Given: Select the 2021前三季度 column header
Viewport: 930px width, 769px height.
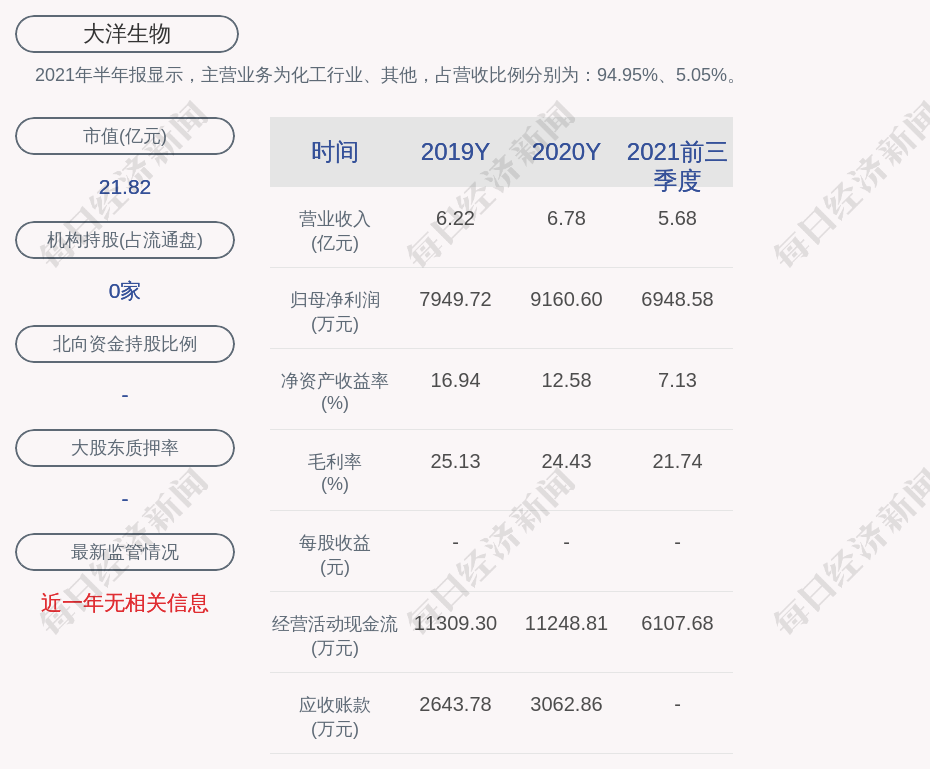Looking at the screenshot, I should (x=677, y=166).
